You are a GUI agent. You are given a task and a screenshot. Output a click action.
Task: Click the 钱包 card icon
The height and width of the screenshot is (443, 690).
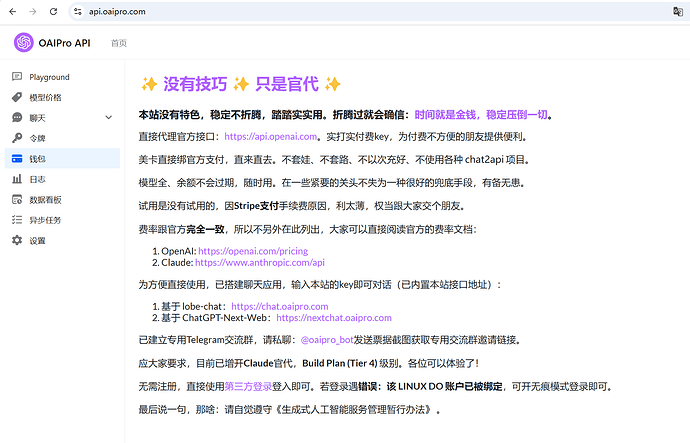17,159
